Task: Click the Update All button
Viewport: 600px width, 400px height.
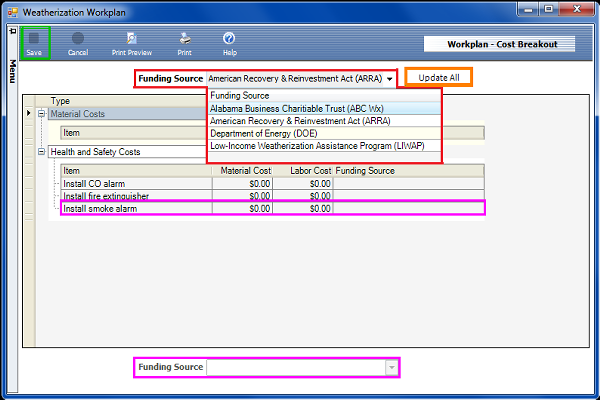Action: tap(439, 78)
